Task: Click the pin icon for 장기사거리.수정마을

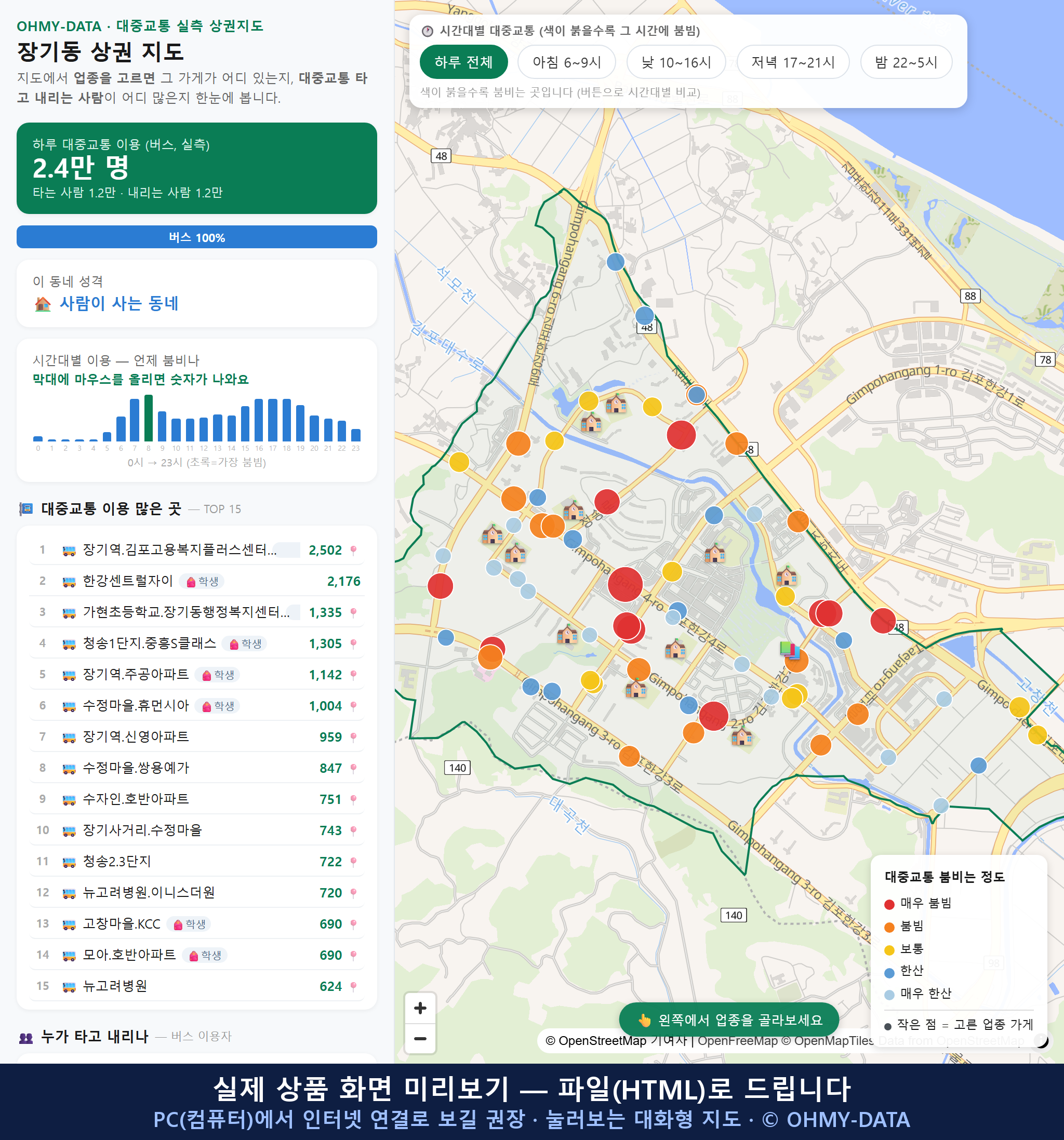Action: click(x=353, y=830)
